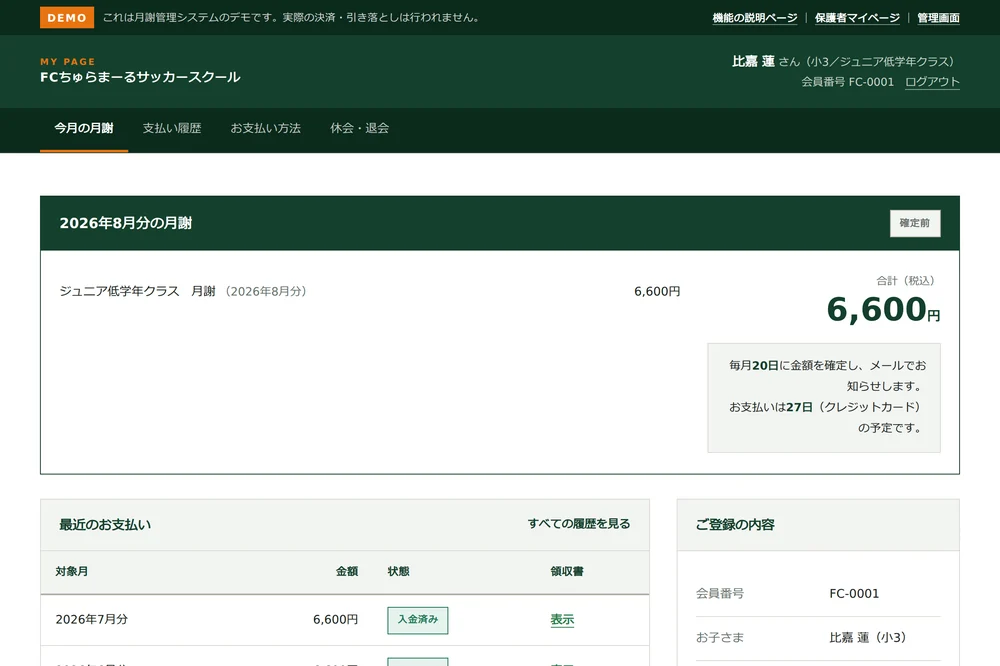Click the 領収書 column header

tap(567, 572)
